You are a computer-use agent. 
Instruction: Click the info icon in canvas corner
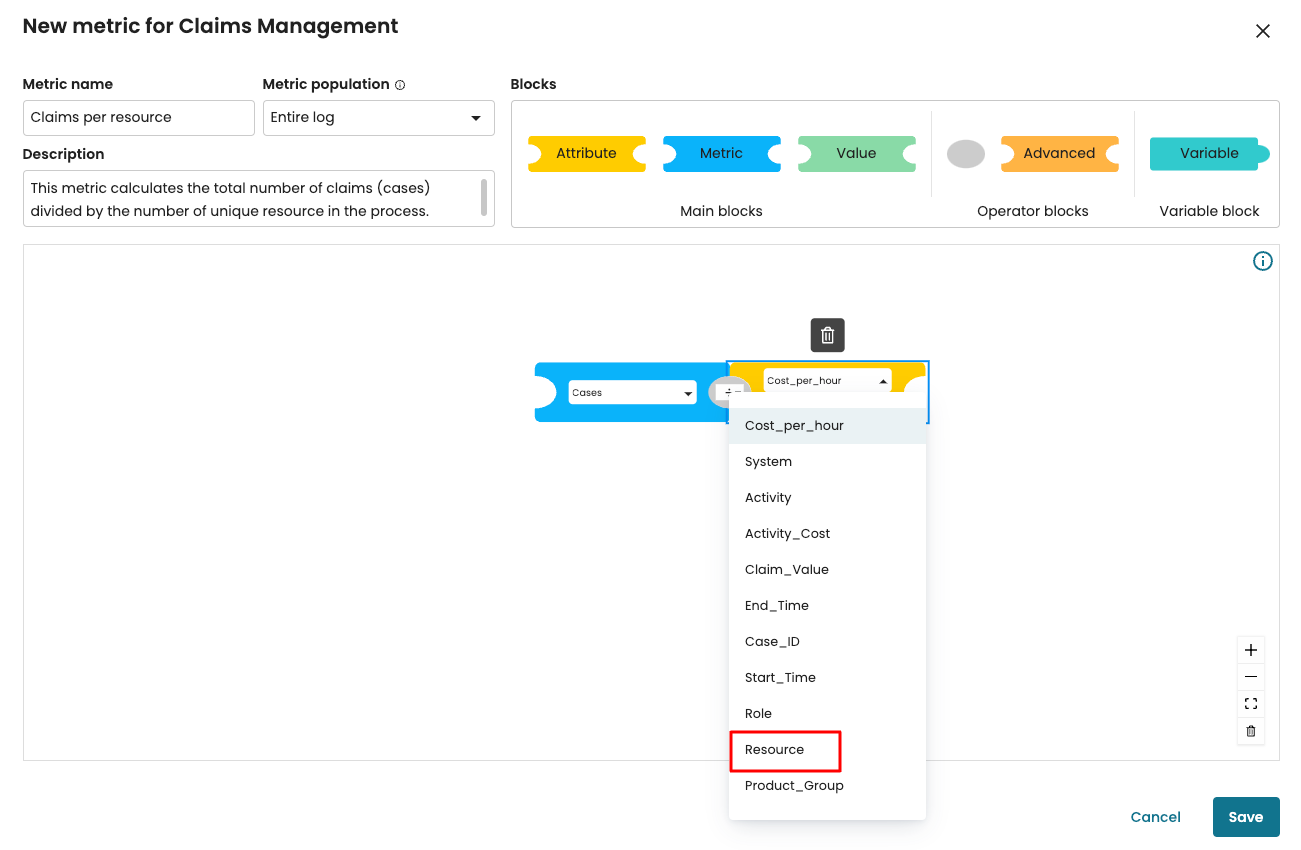point(1263,261)
